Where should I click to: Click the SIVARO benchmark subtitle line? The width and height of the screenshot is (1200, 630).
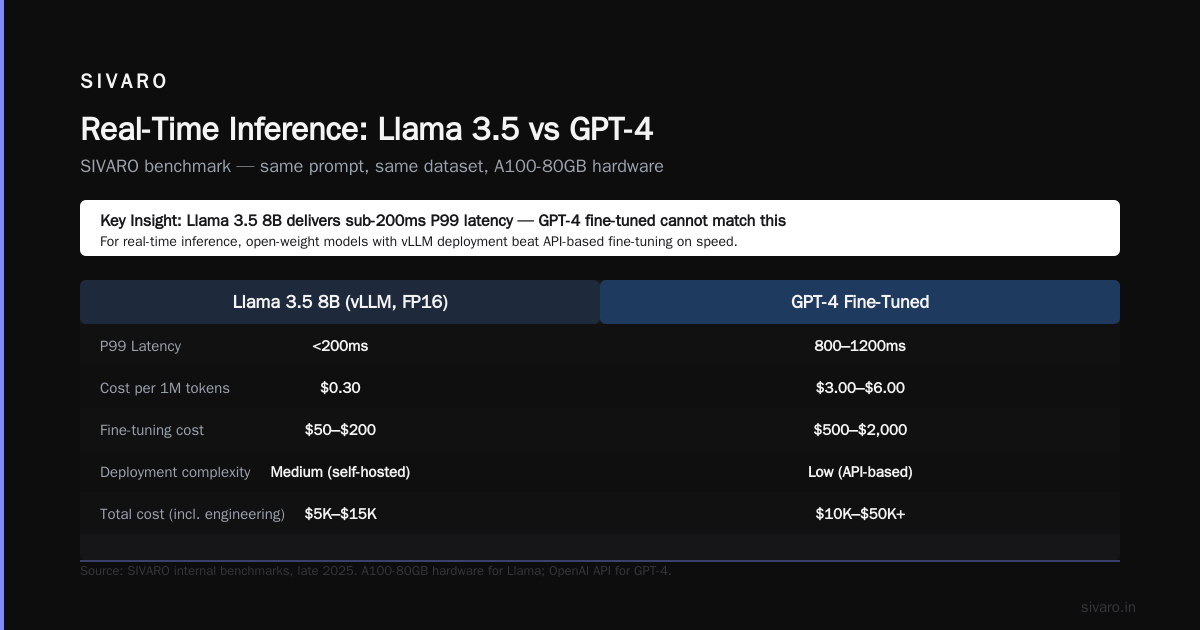tap(372, 166)
